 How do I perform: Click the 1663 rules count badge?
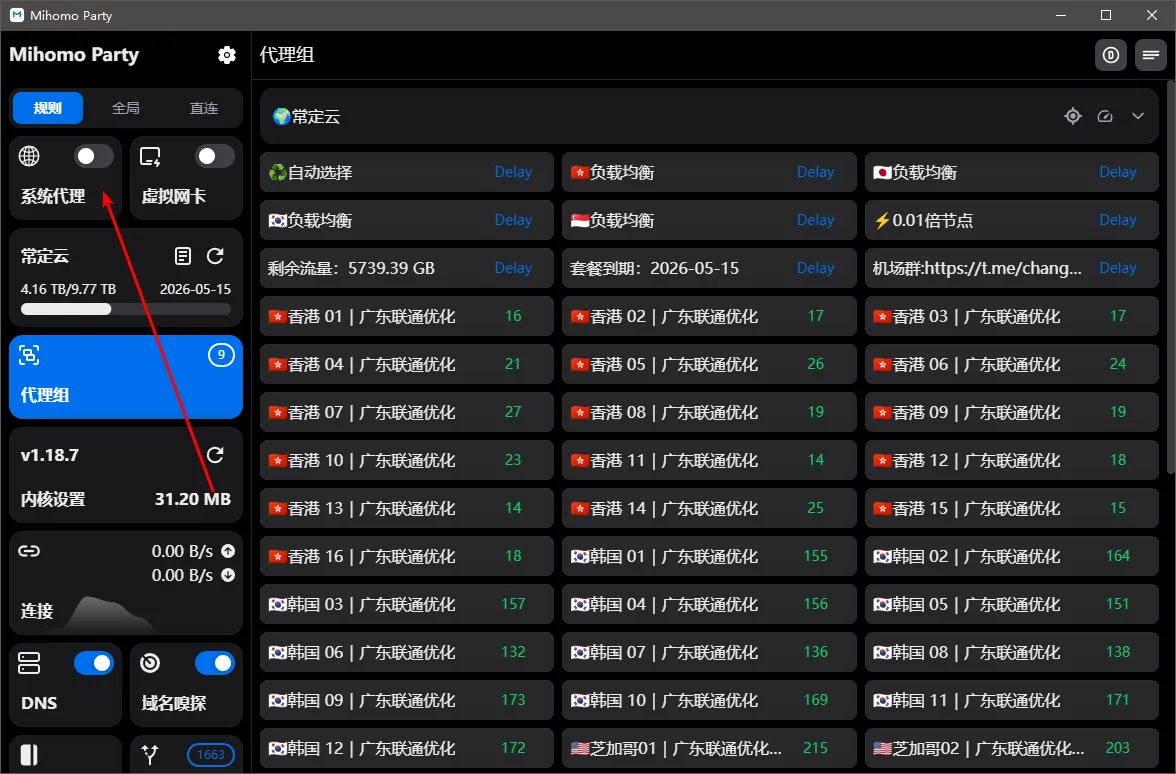tap(211, 755)
